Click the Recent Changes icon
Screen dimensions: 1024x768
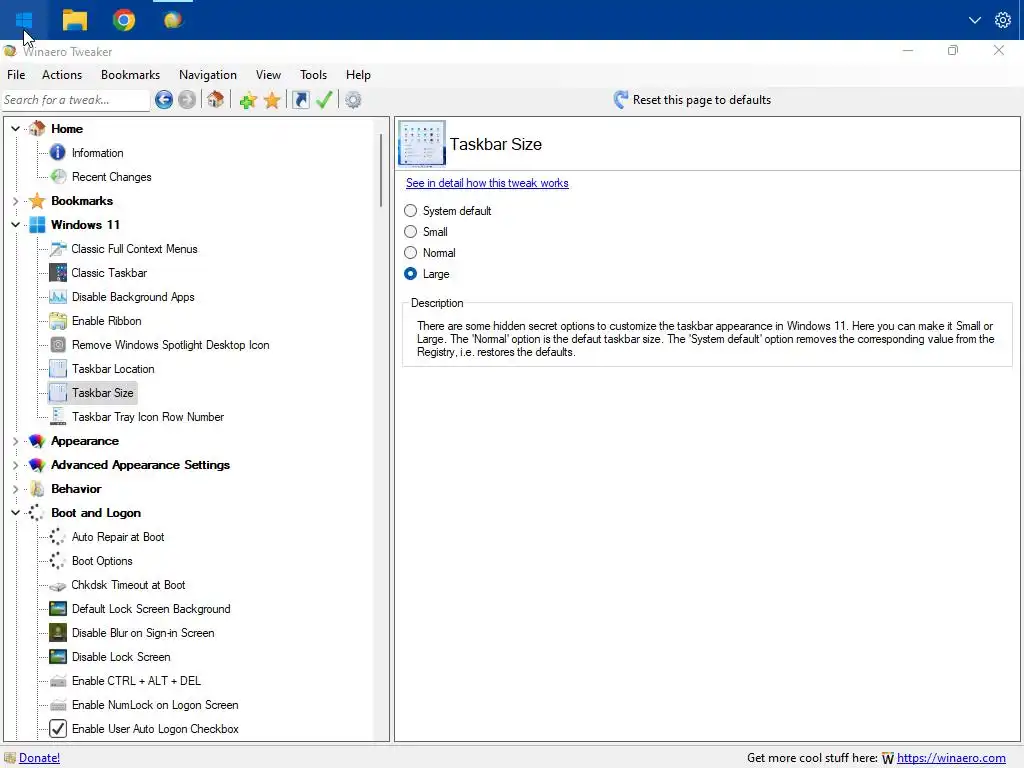point(58,176)
